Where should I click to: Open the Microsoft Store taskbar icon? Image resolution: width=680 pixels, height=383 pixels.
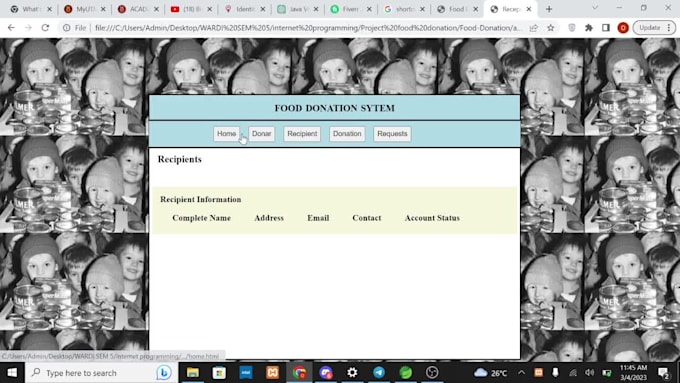click(x=219, y=373)
